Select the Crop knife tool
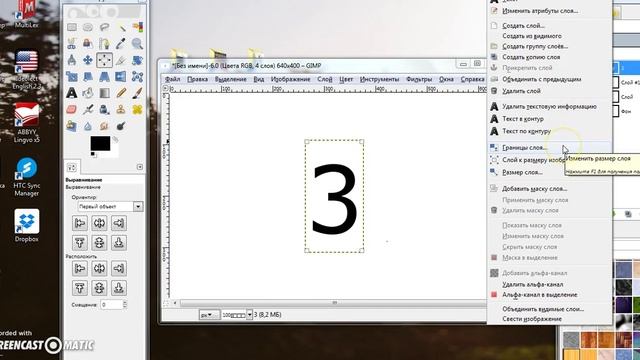The height and width of the screenshot is (360, 640). click(121, 60)
